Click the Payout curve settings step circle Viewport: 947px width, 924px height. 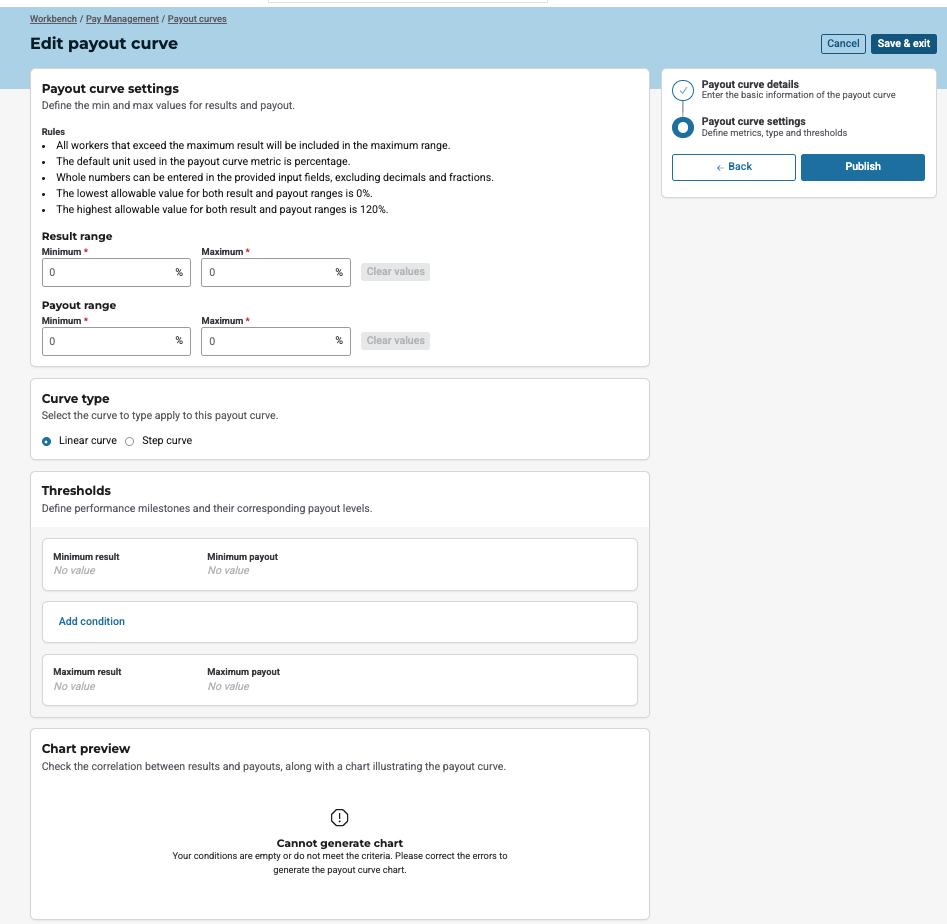(x=683, y=127)
